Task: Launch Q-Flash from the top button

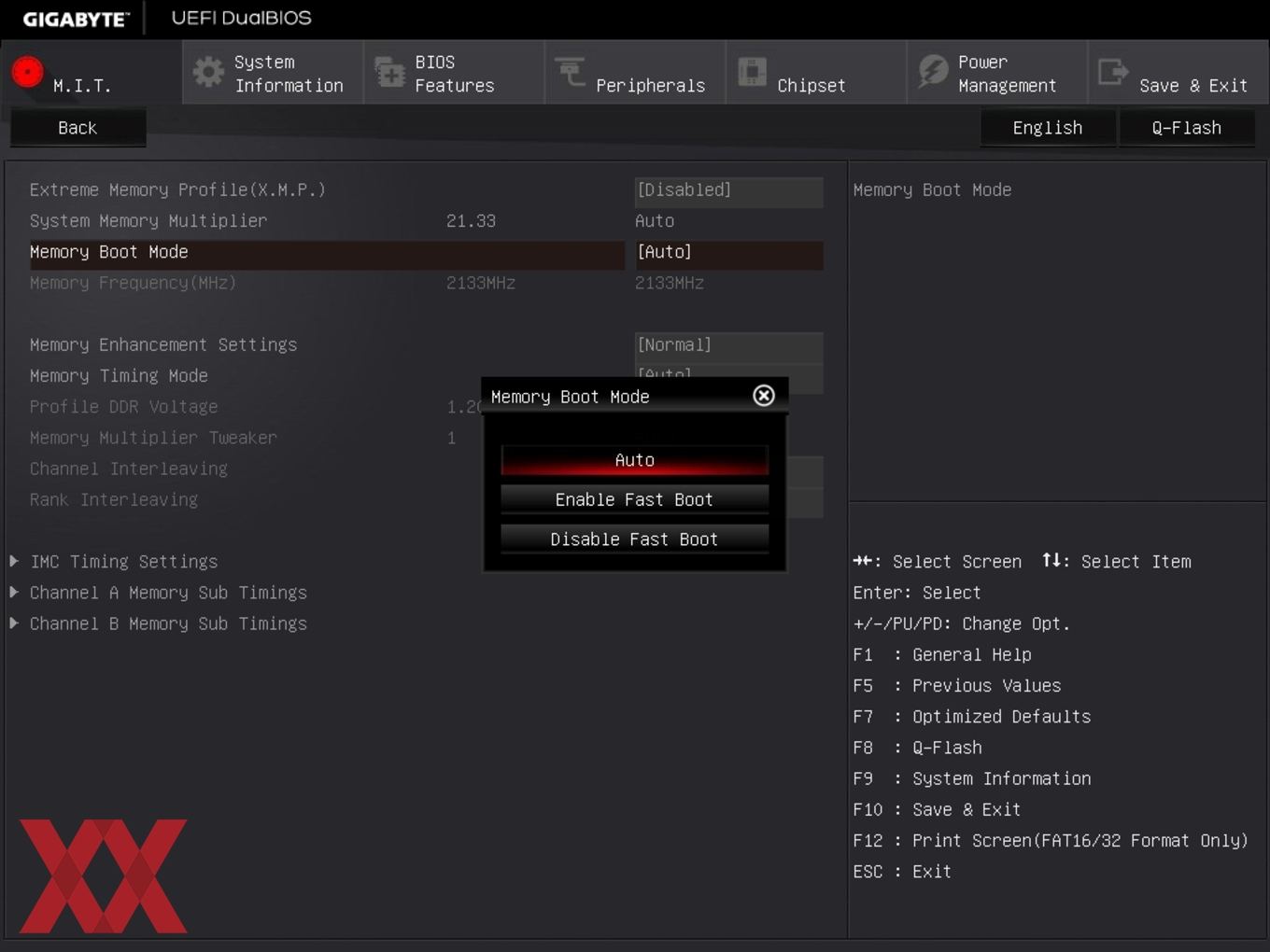Action: pyautogui.click(x=1186, y=128)
